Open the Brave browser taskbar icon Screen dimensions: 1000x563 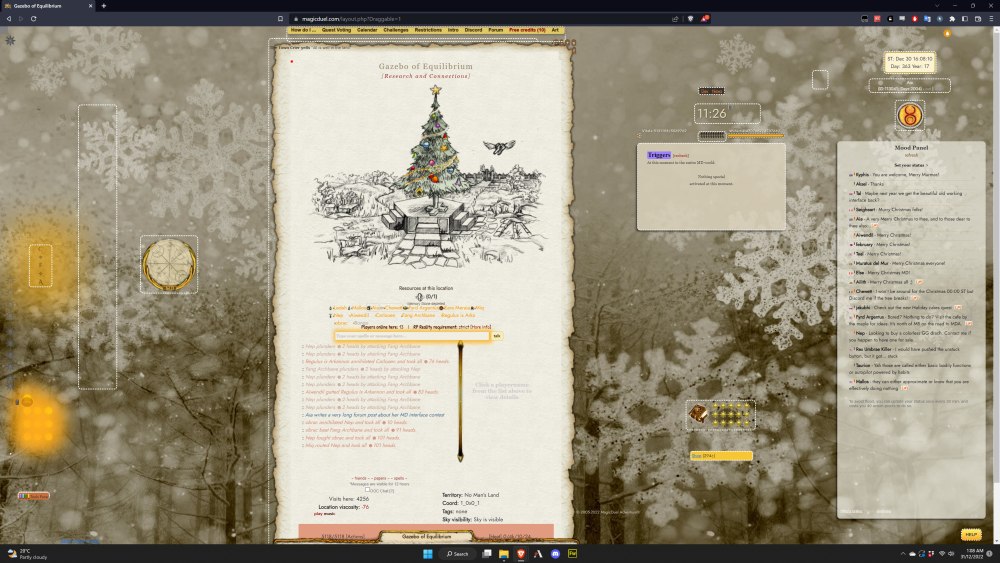point(521,553)
